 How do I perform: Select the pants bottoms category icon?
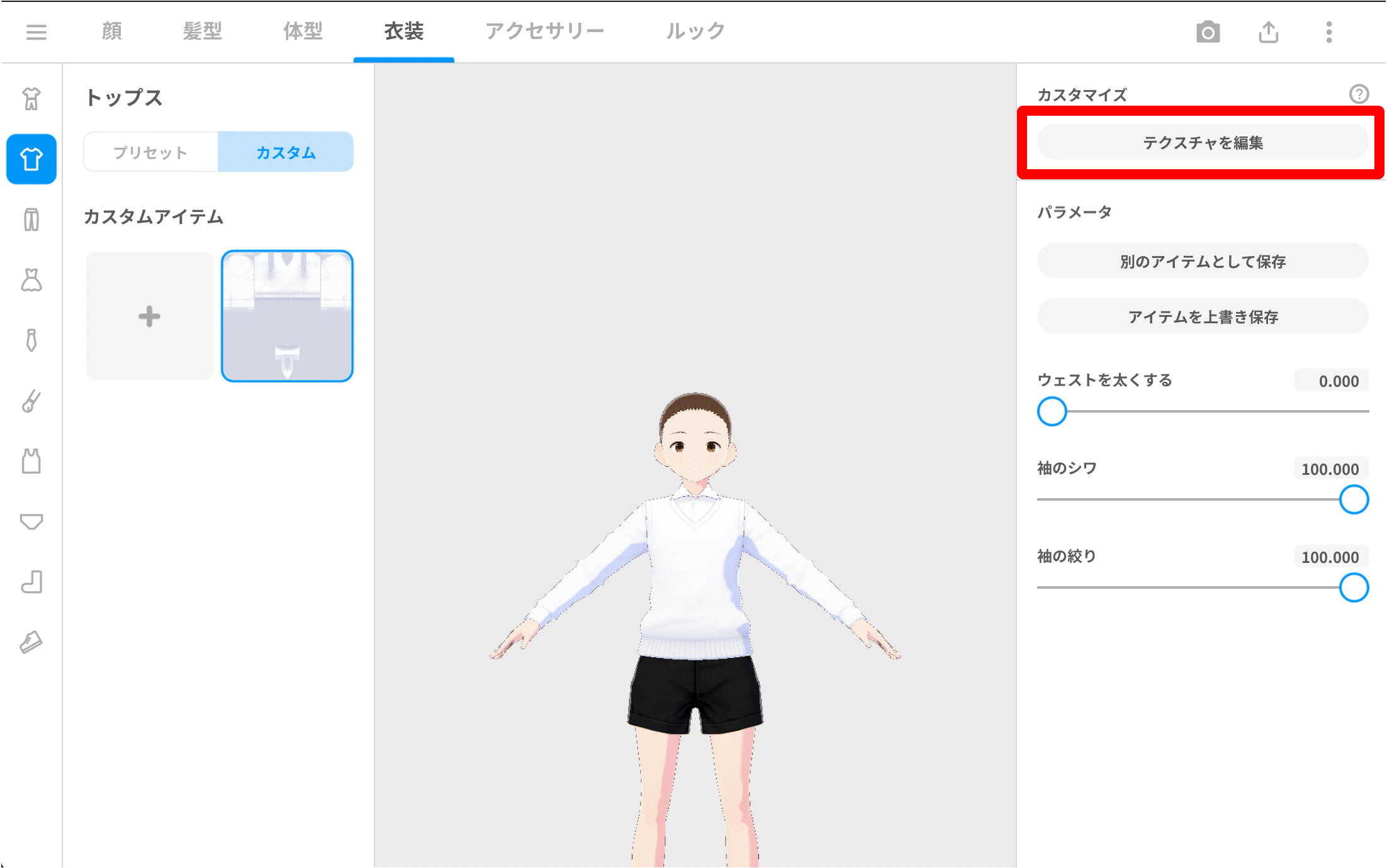coord(31,220)
